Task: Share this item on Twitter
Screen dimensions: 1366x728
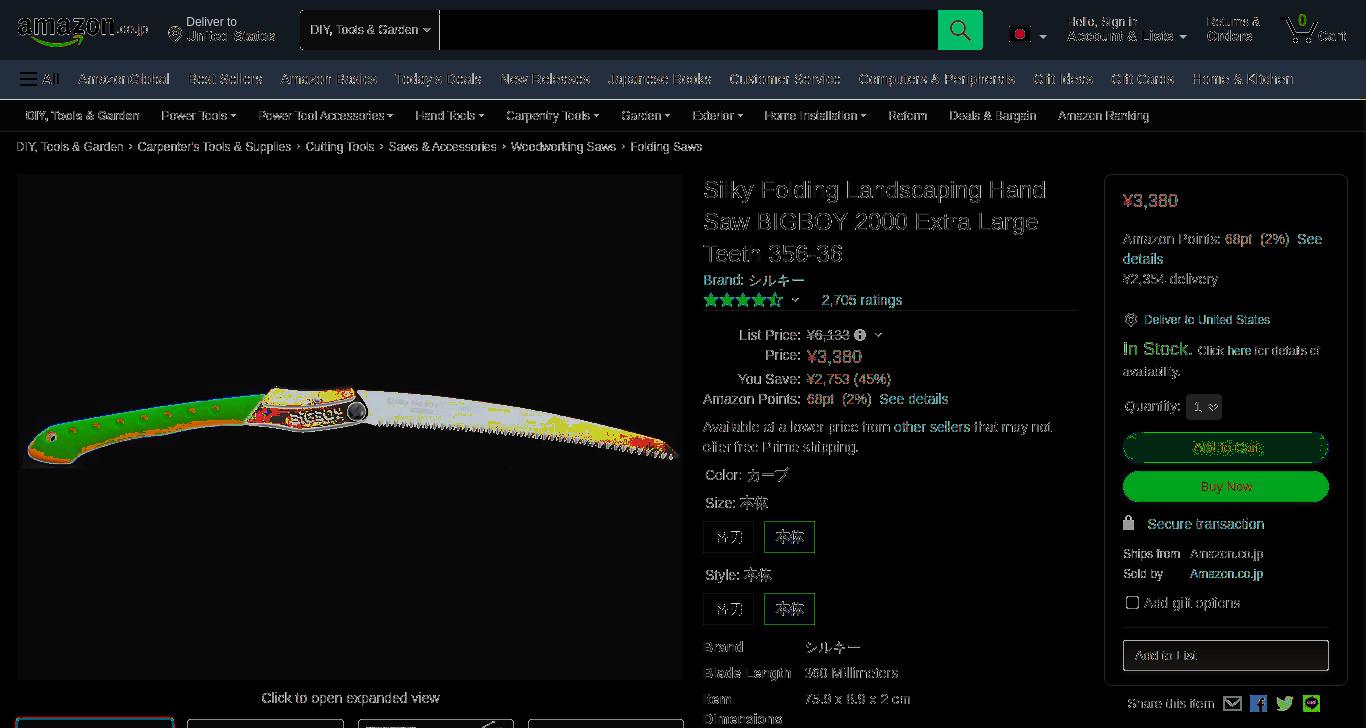Action: (x=1285, y=704)
